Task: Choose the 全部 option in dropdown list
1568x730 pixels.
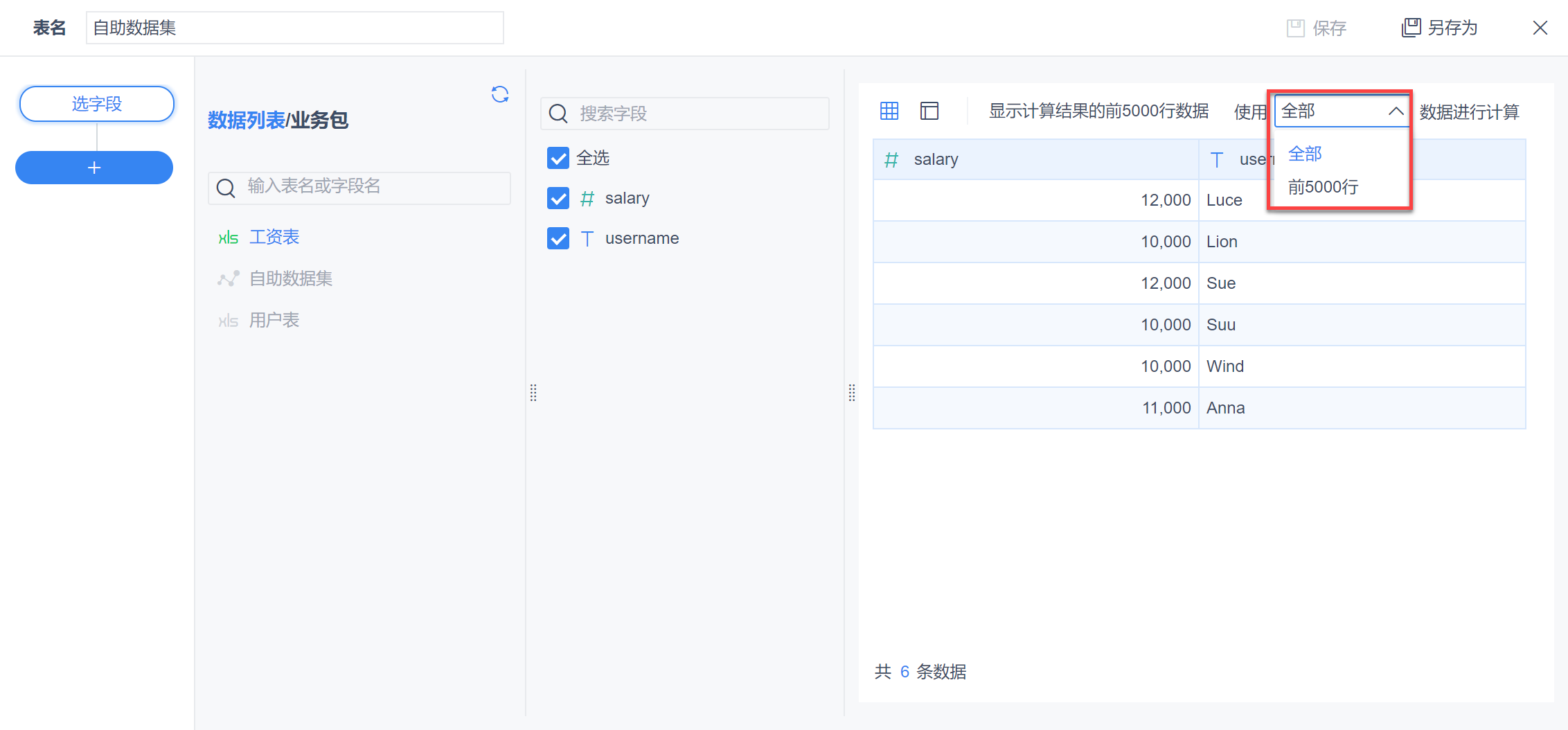Action: pyautogui.click(x=1305, y=154)
